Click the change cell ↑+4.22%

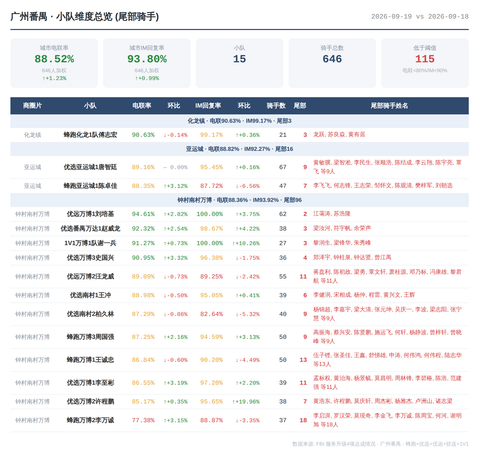pyautogui.click(x=247, y=229)
